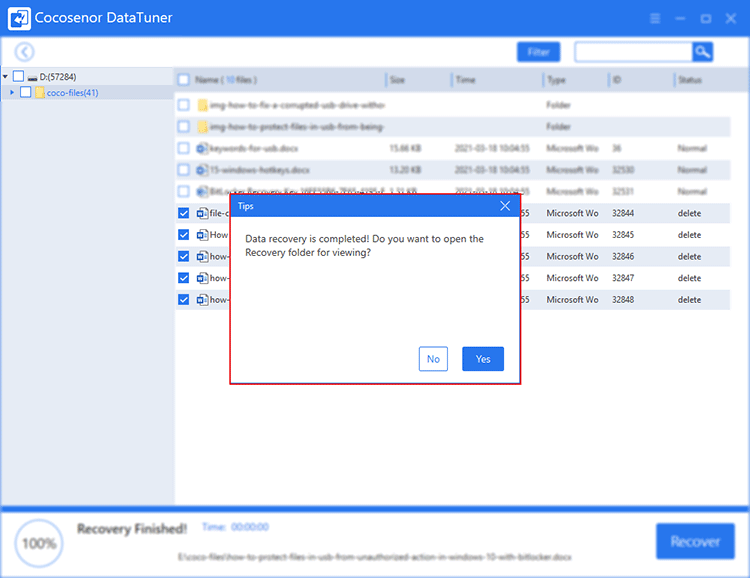The width and height of the screenshot is (750, 578).
Task: Check the img-how-to-fix-a-corrupted-usb folder row checkbox
Action: pyautogui.click(x=184, y=105)
